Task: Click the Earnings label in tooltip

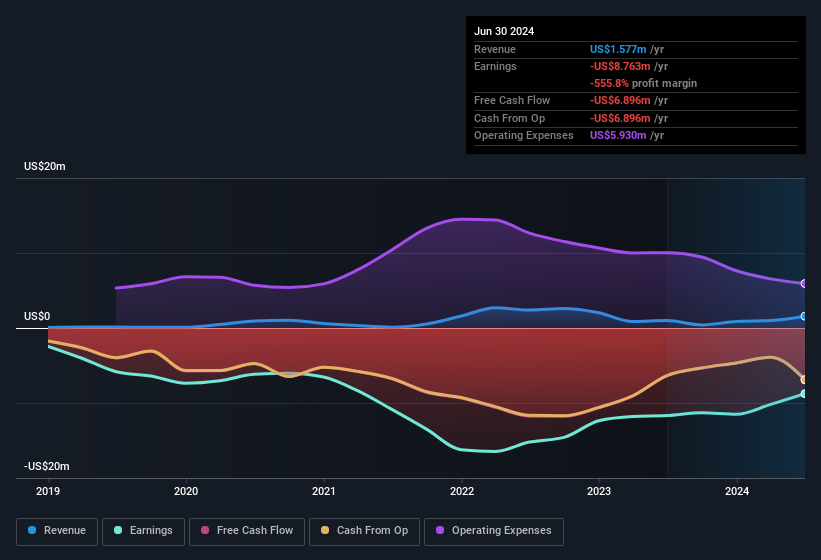Action: pyautogui.click(x=495, y=66)
